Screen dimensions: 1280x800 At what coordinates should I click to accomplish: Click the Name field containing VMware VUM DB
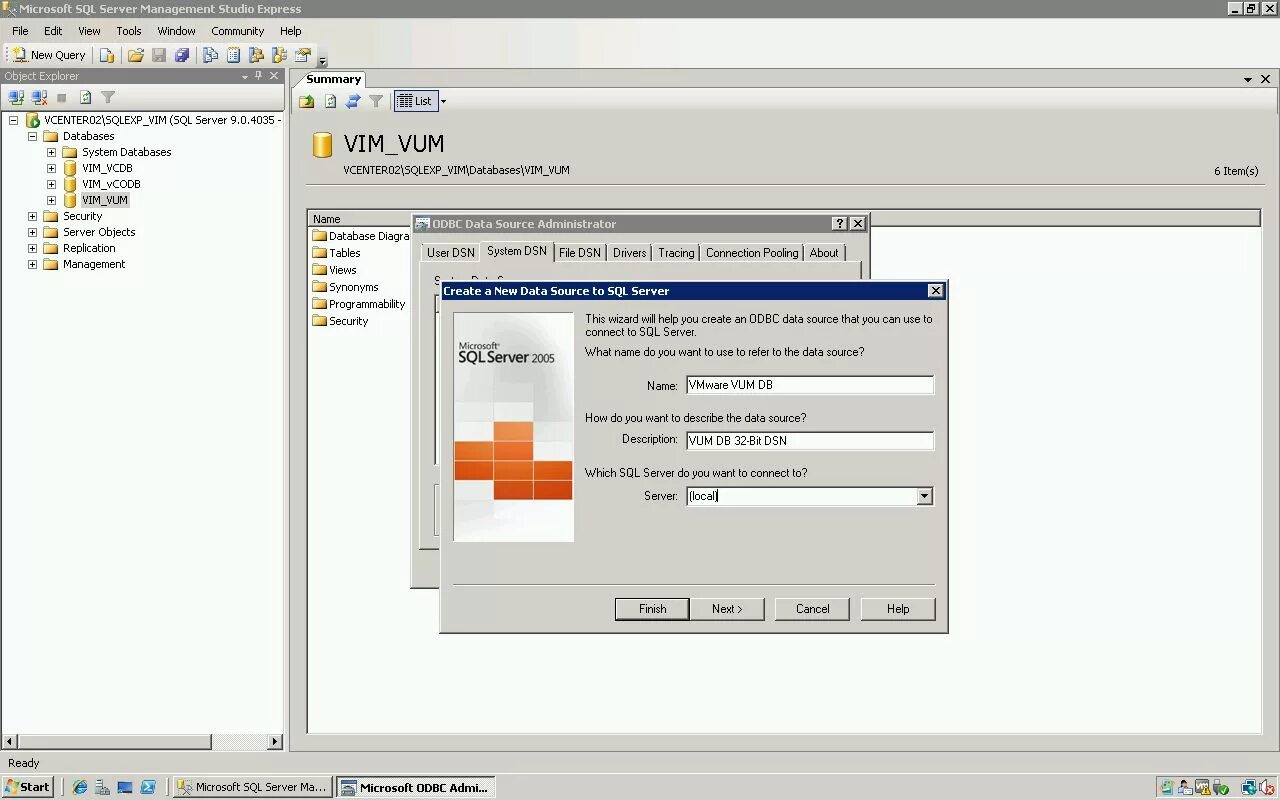tap(810, 385)
